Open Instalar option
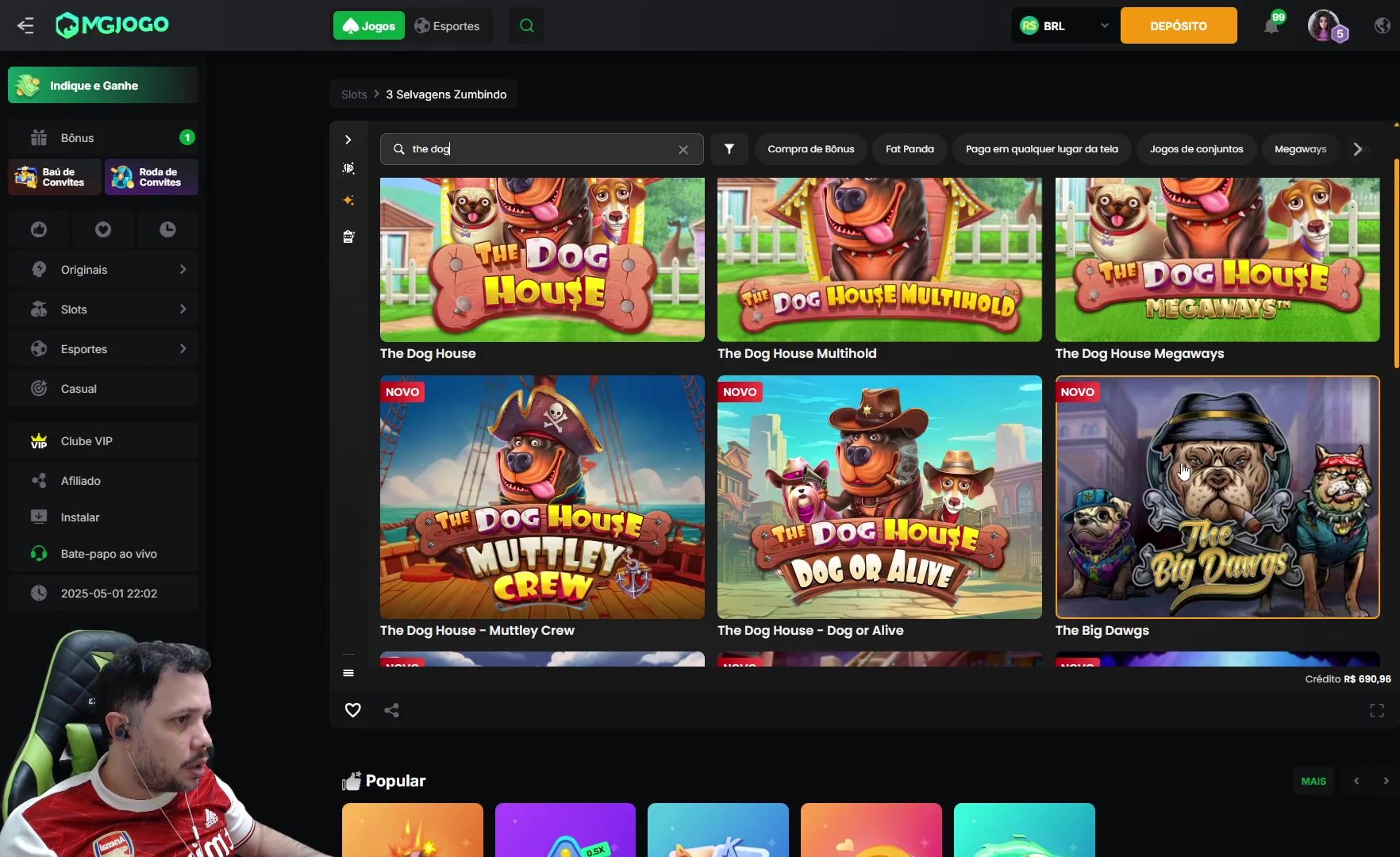This screenshot has width=1400, height=857. point(103,517)
